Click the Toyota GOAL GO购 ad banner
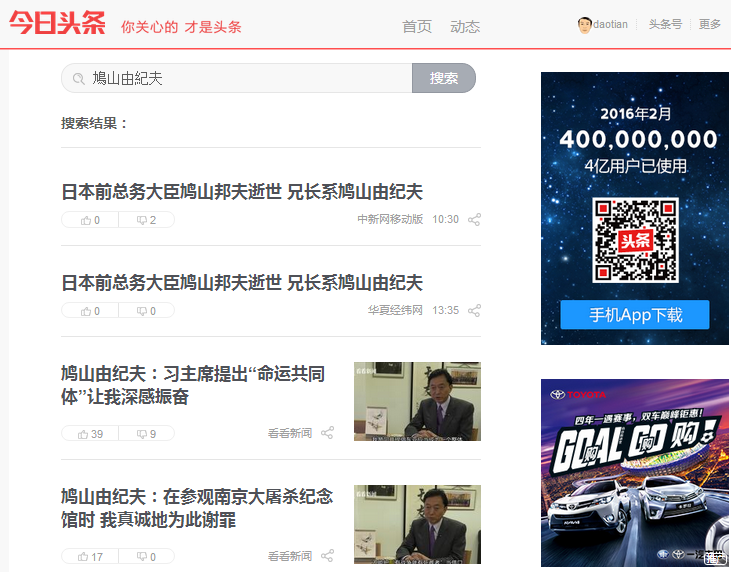 tap(635, 473)
